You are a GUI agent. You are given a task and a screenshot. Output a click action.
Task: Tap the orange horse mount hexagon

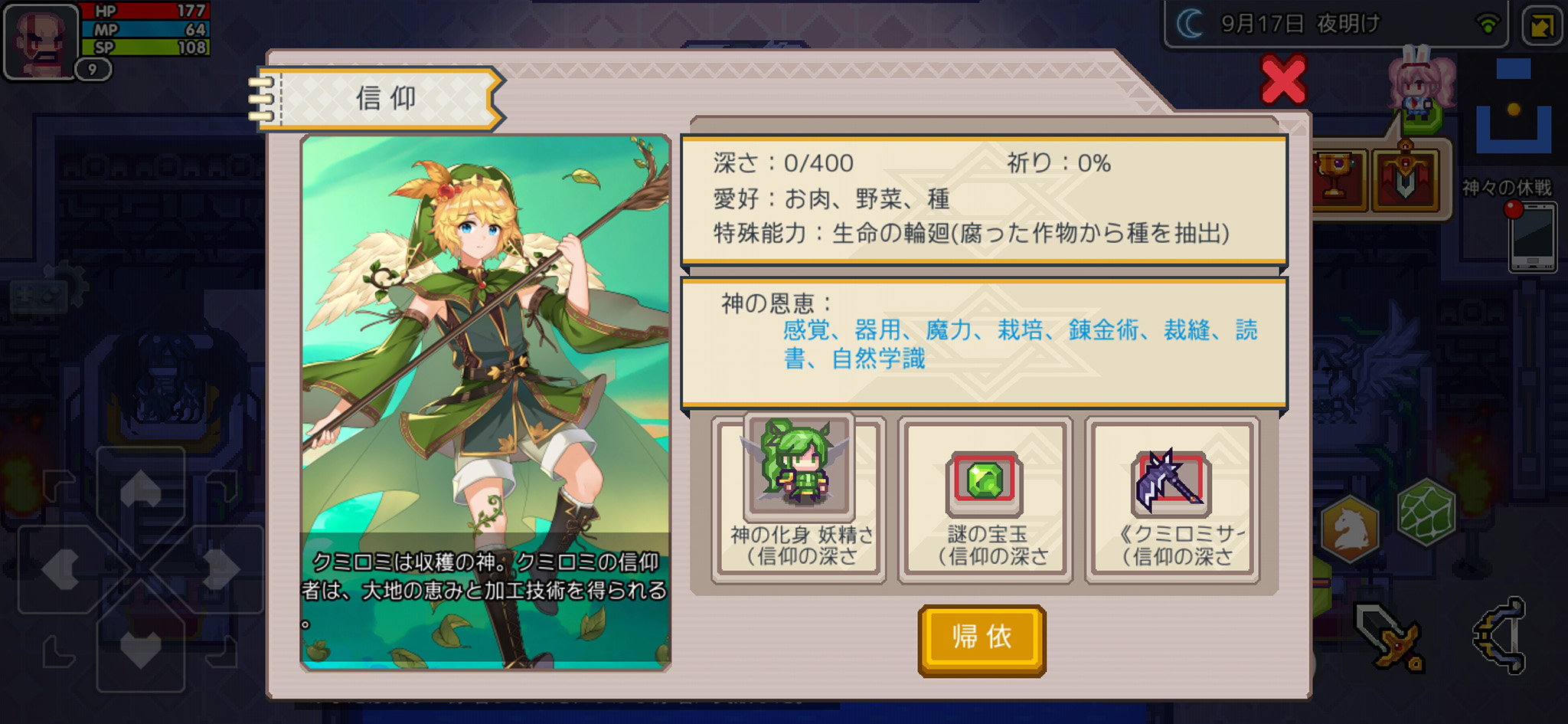coord(1351,529)
